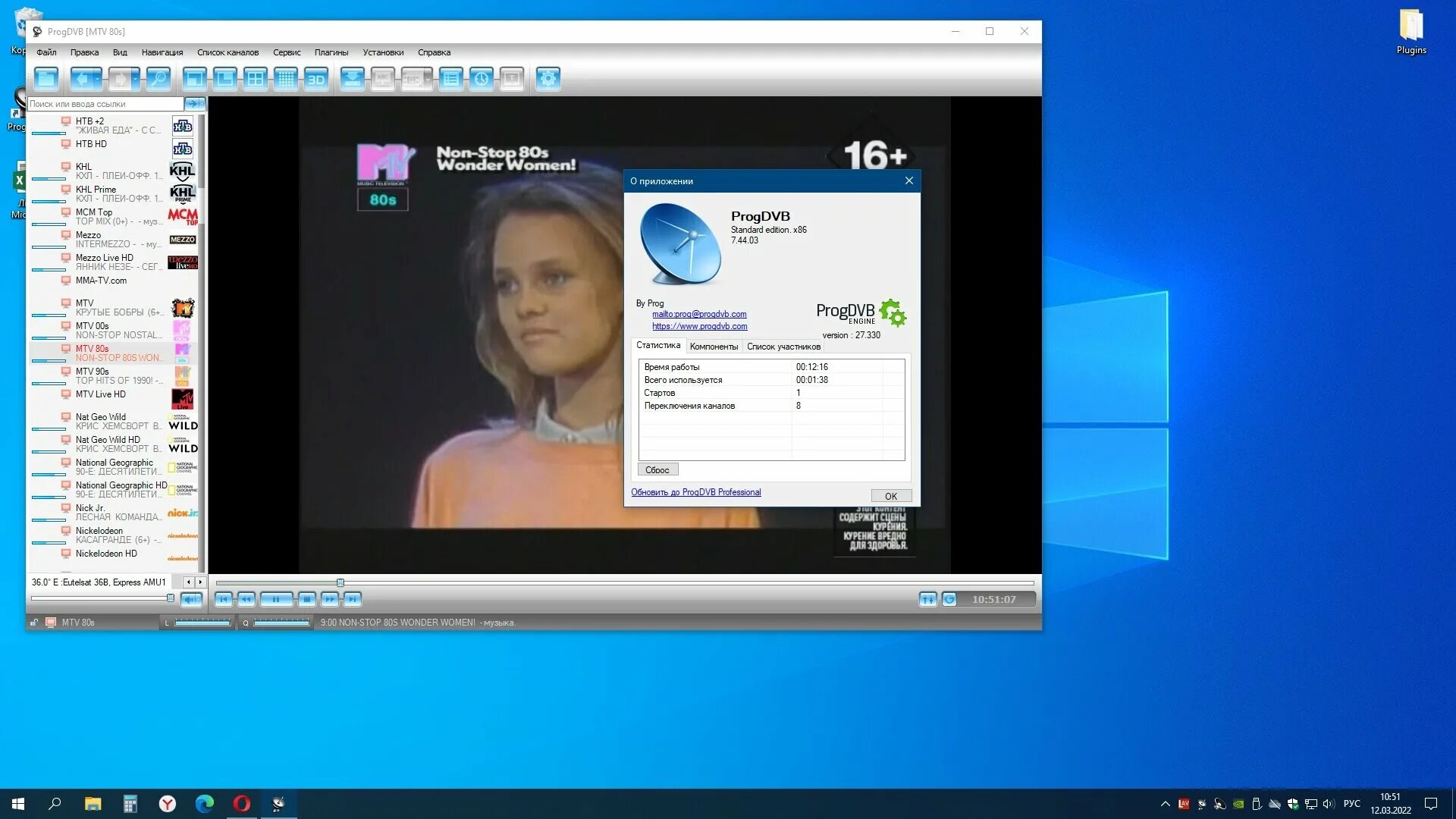Open the scheduler clock icon
Screen dimensions: 1456x819
(481, 79)
